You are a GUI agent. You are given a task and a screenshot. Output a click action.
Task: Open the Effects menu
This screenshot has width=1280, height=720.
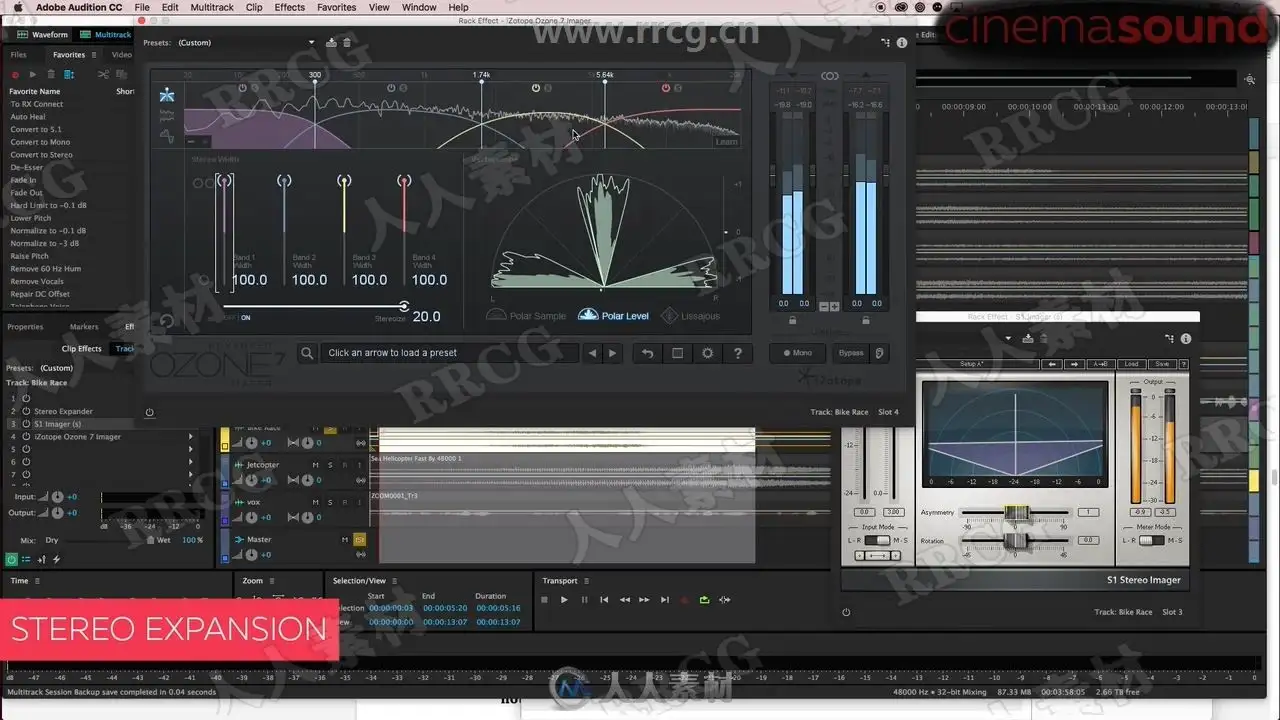(290, 7)
